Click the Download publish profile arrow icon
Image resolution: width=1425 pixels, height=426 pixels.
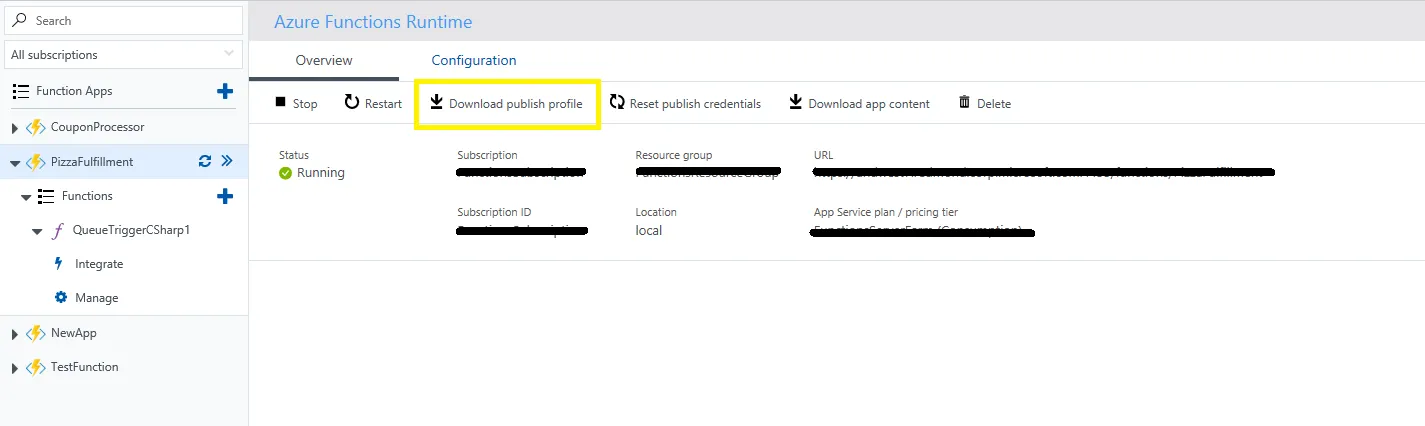coord(436,102)
